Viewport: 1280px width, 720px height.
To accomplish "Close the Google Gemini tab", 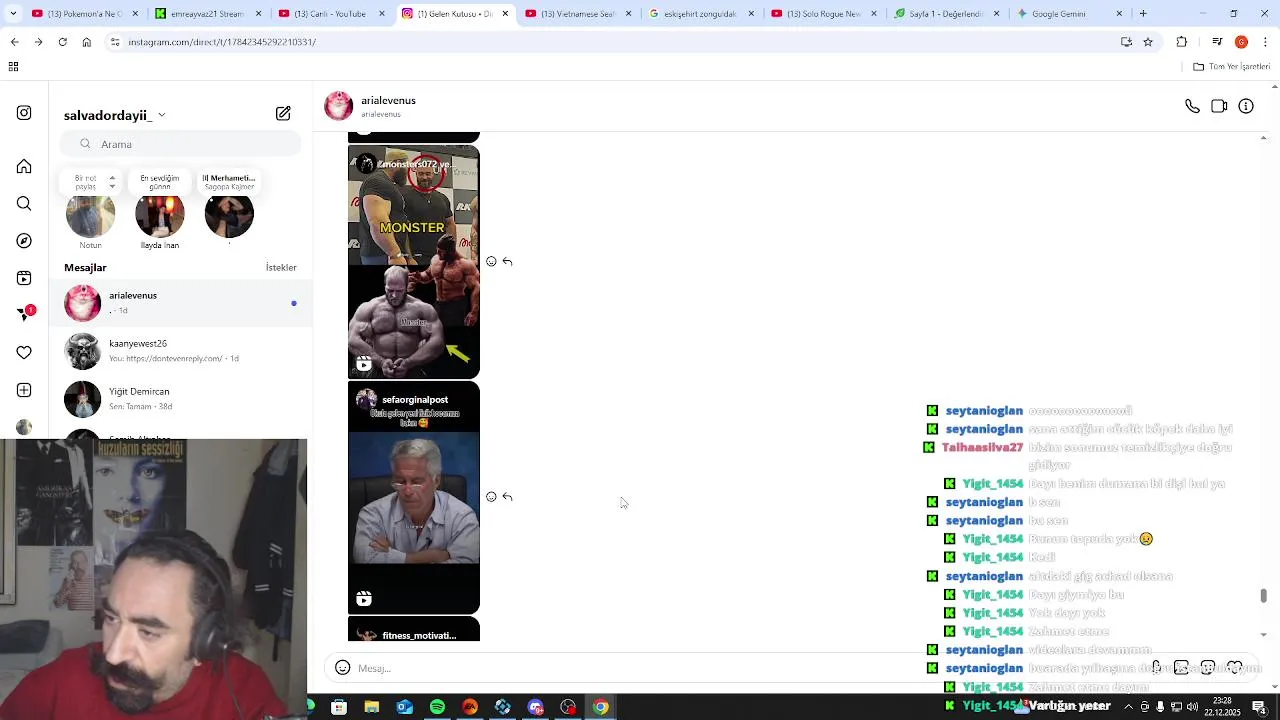I will tap(1119, 14).
